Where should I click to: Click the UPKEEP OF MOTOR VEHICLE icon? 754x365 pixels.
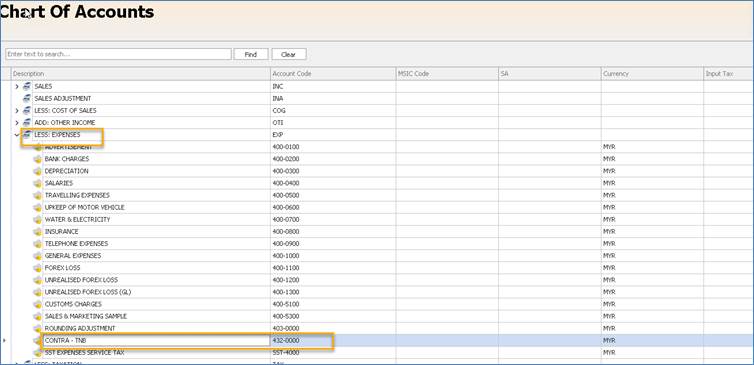pyautogui.click(x=38, y=207)
